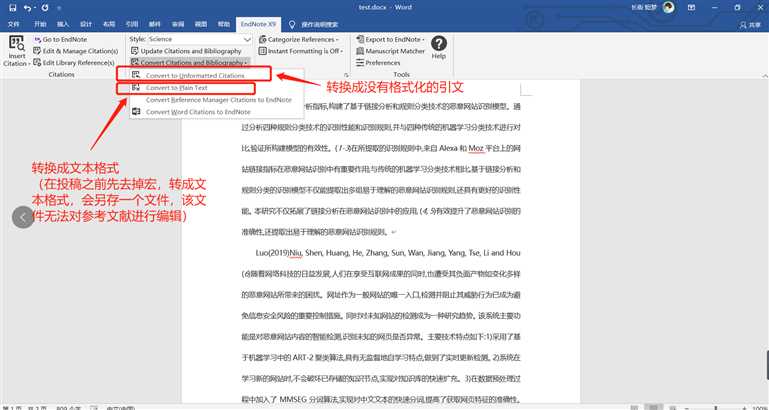Open the Instant Formatting is Off dropdown
The height and width of the screenshot is (410, 769).
pyautogui.click(x=301, y=51)
